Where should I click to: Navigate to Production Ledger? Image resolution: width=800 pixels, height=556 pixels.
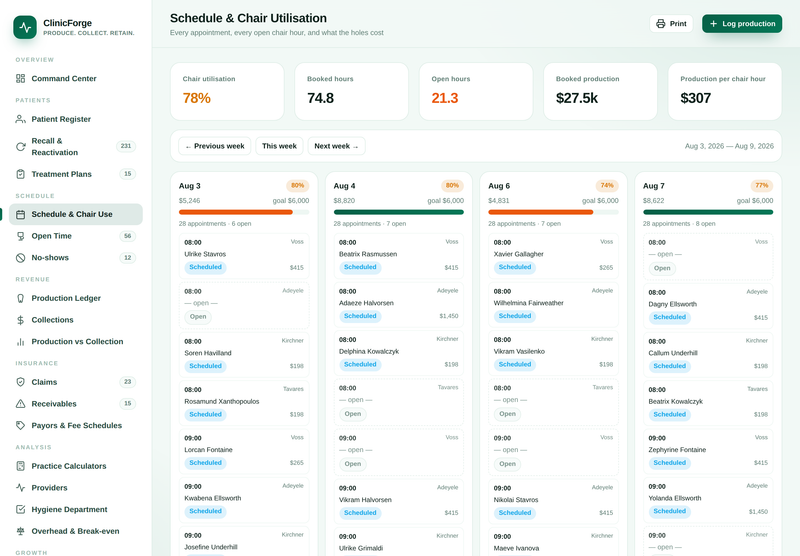pyautogui.click(x=76, y=298)
